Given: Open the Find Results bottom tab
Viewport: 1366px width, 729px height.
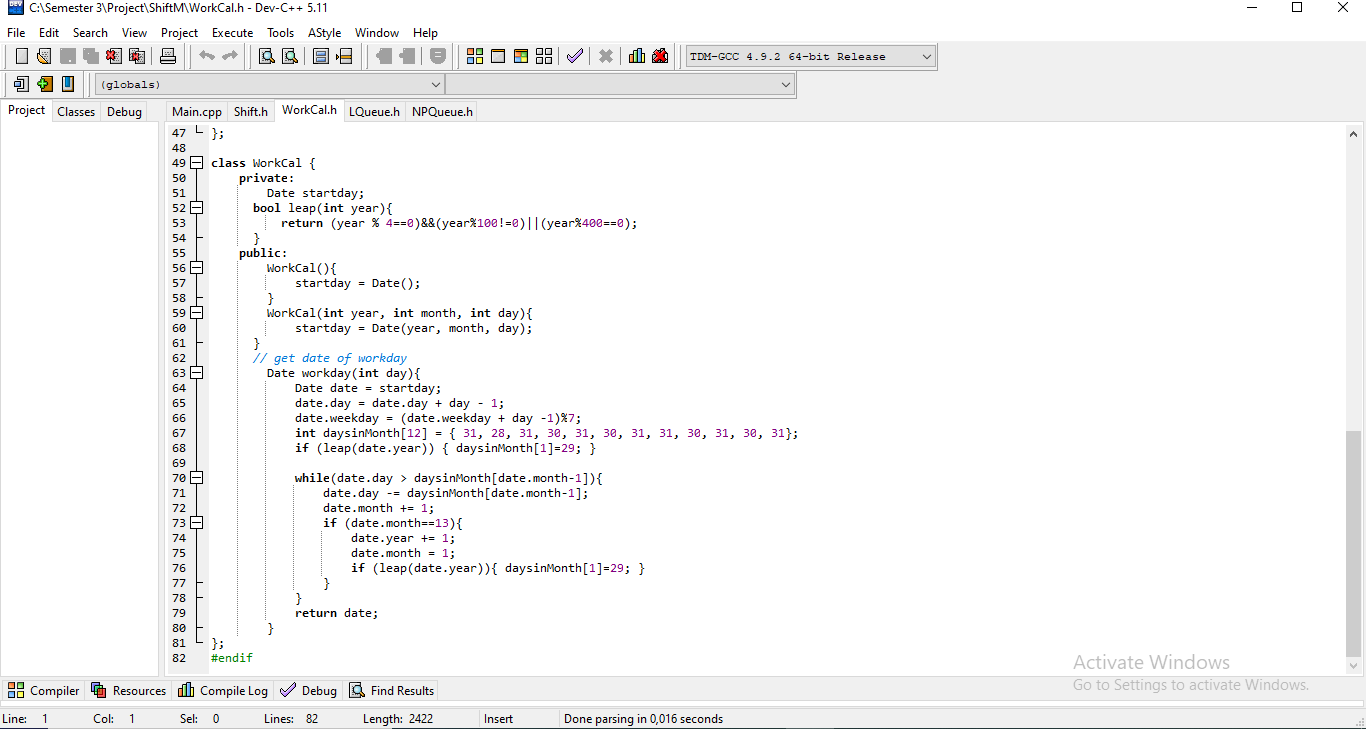Looking at the screenshot, I should tap(391, 690).
